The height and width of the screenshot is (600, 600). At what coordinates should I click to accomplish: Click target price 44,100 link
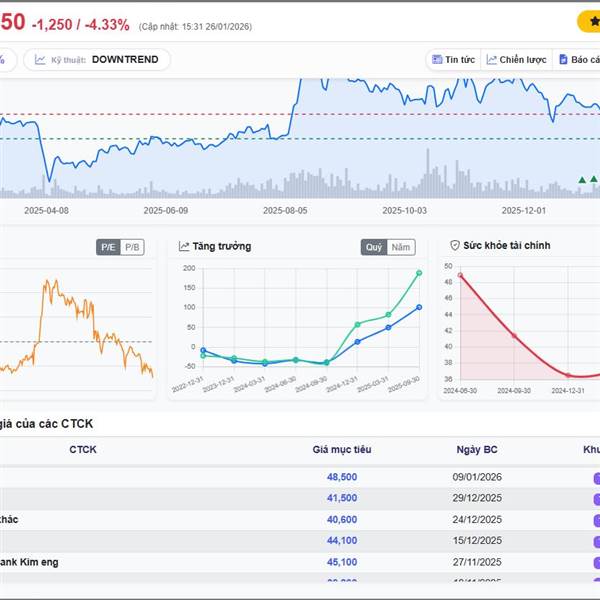(x=341, y=541)
